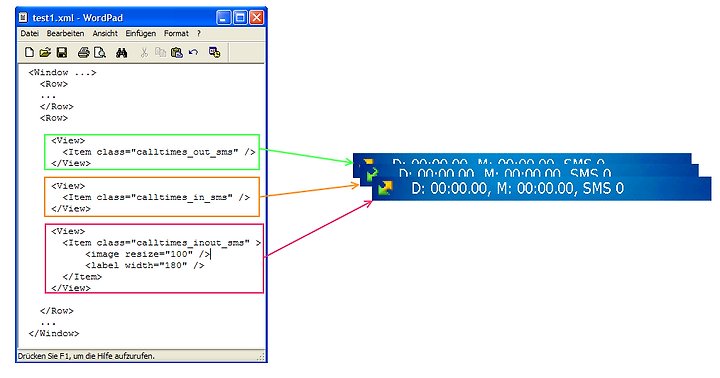Copy selection with the Copy icon
Image resolution: width=720 pixels, height=378 pixels.
(x=160, y=53)
